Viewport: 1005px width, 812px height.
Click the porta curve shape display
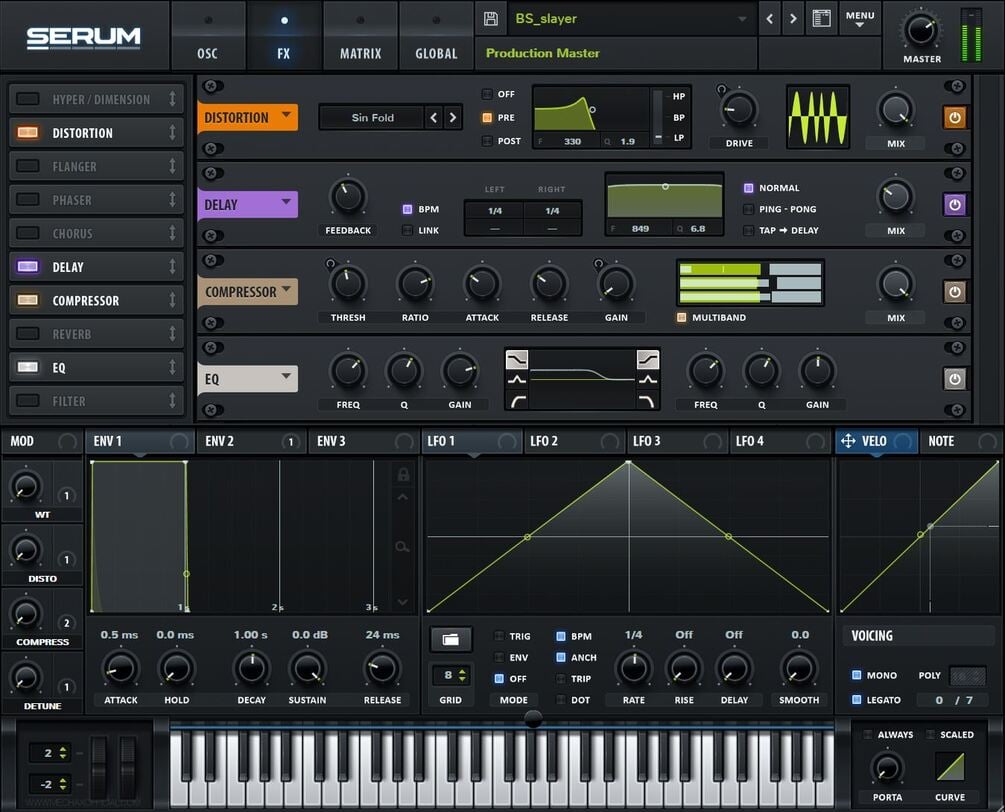tap(950, 767)
